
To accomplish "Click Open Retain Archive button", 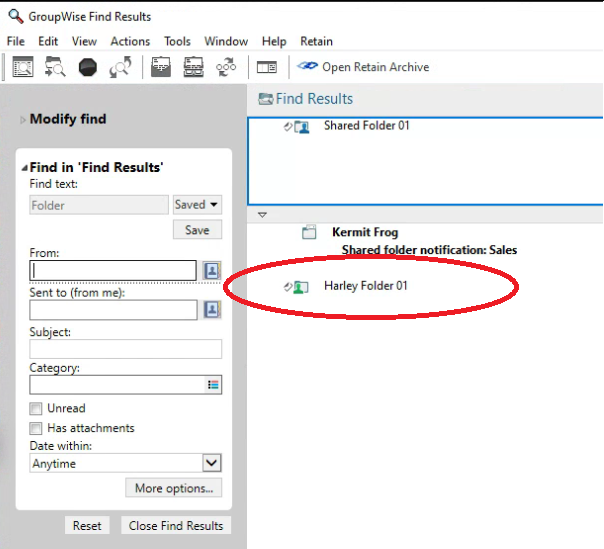I will coord(363,67).
